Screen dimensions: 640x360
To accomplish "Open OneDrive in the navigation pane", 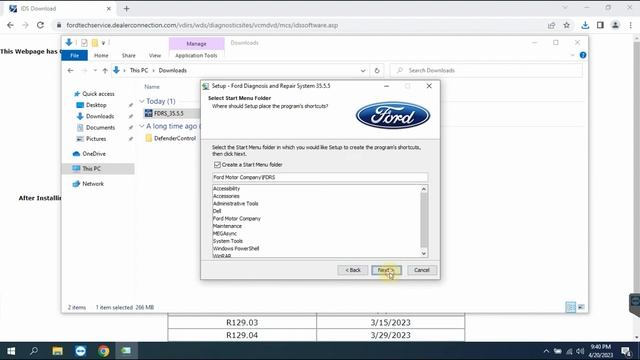I will tap(94, 153).
